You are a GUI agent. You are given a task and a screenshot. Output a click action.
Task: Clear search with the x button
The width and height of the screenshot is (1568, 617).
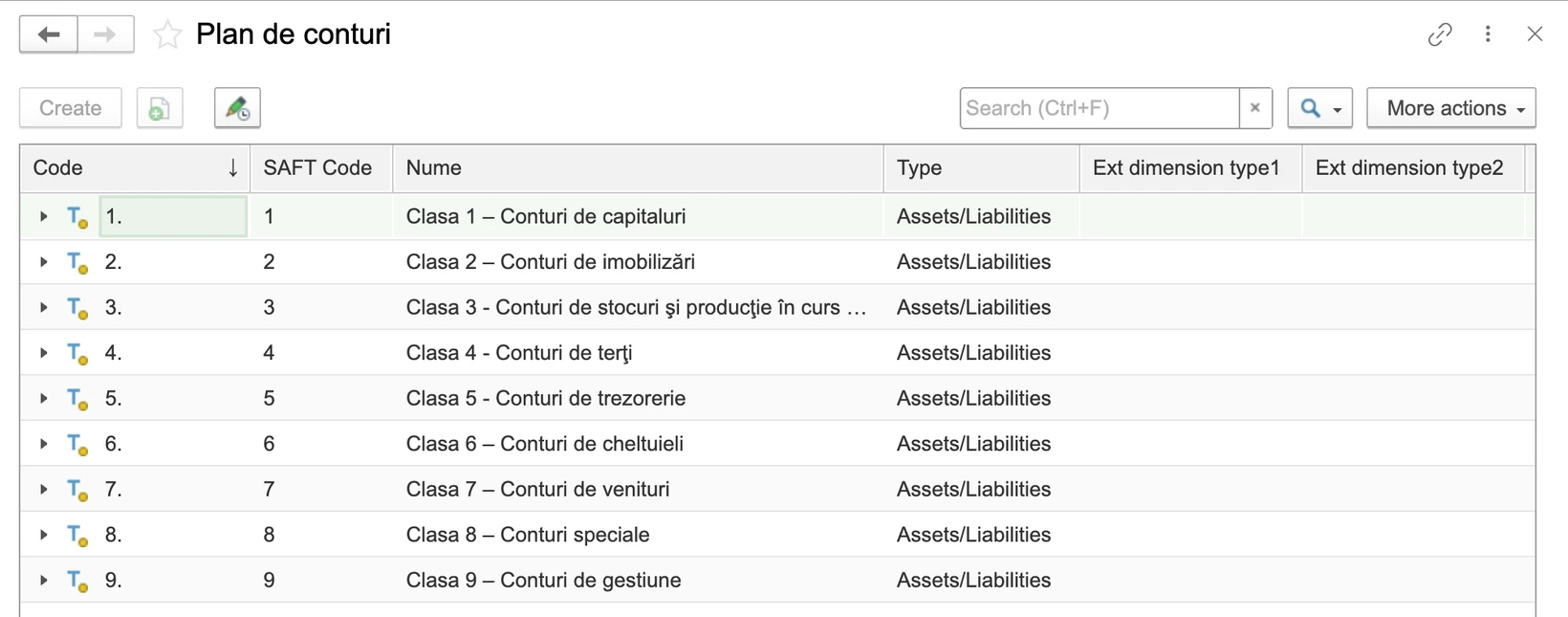click(1255, 108)
